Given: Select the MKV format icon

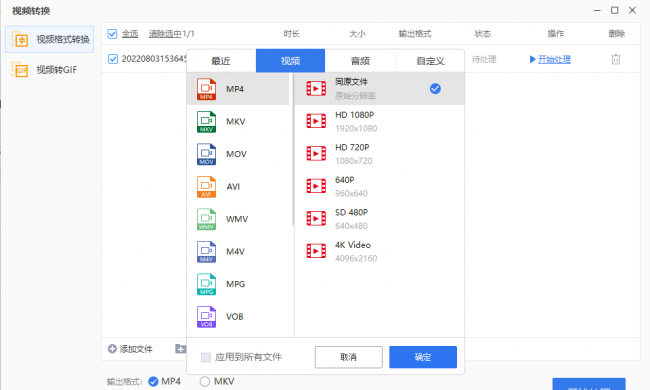Looking at the screenshot, I should click(x=206, y=121).
